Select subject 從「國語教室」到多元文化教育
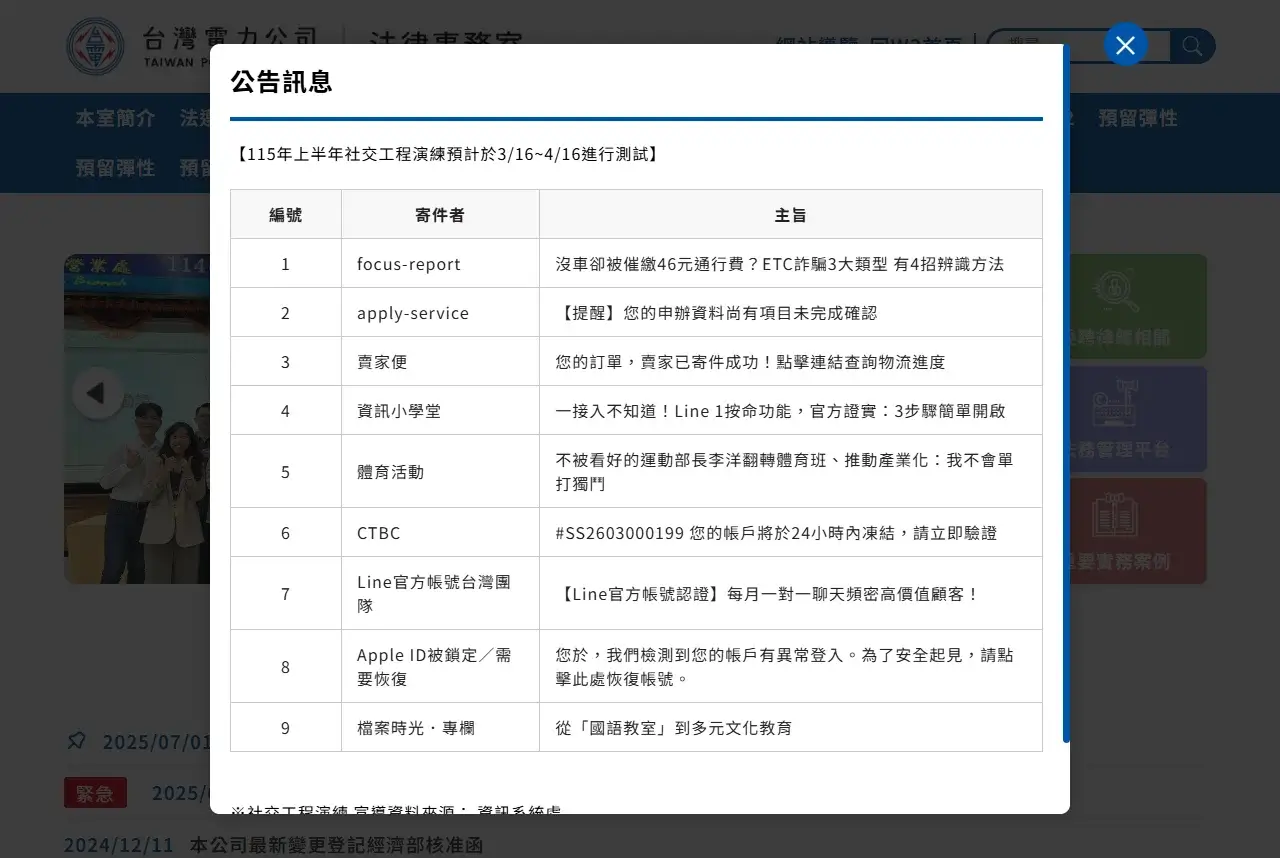Image resolution: width=1280 pixels, height=858 pixels. tap(791, 728)
